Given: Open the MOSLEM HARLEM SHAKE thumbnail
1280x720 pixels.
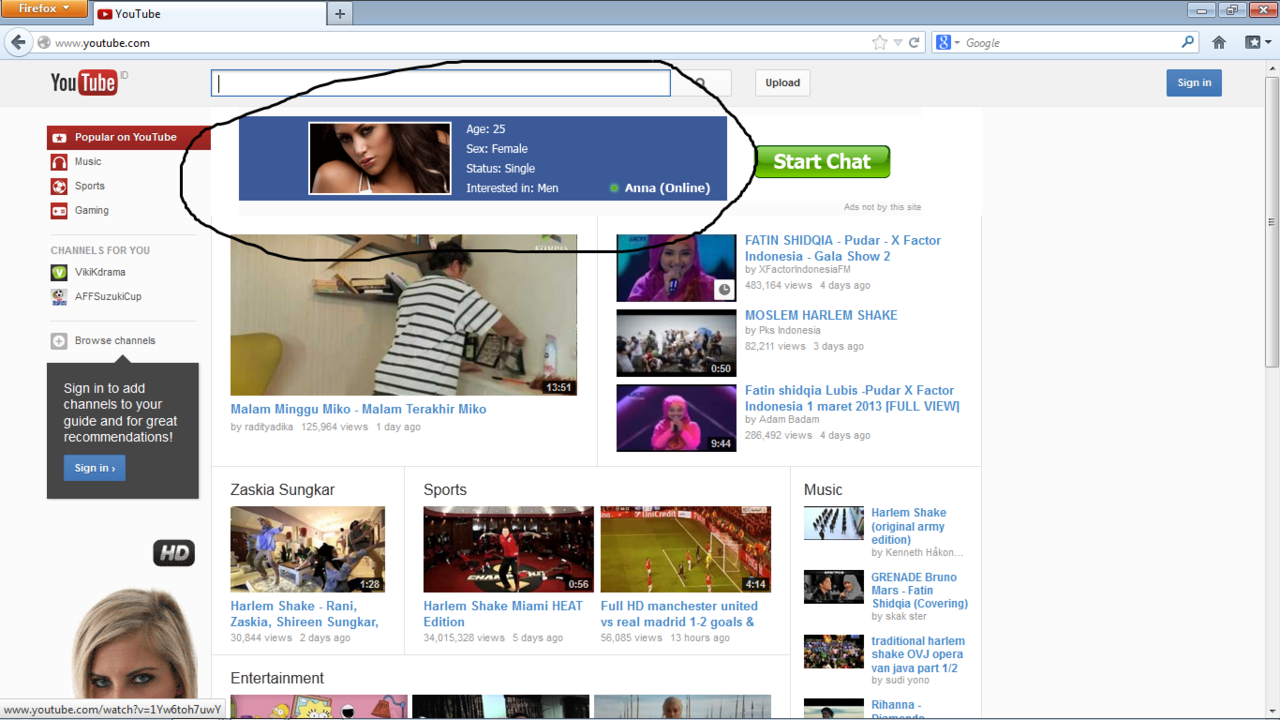Looking at the screenshot, I should (x=676, y=343).
